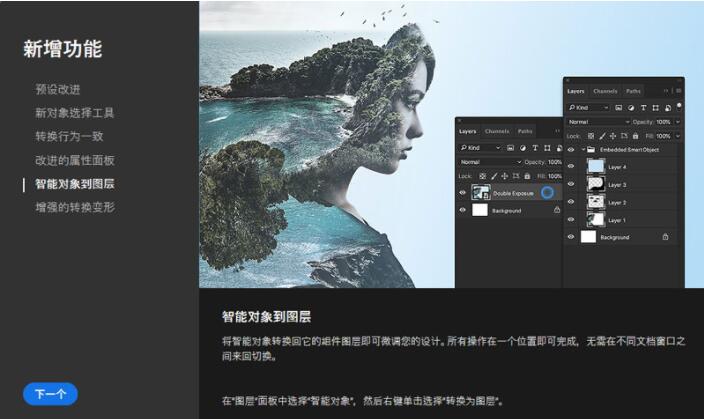Hide the Embedded Smart Object group
Viewport: 704px width, 419px height.
[571, 150]
